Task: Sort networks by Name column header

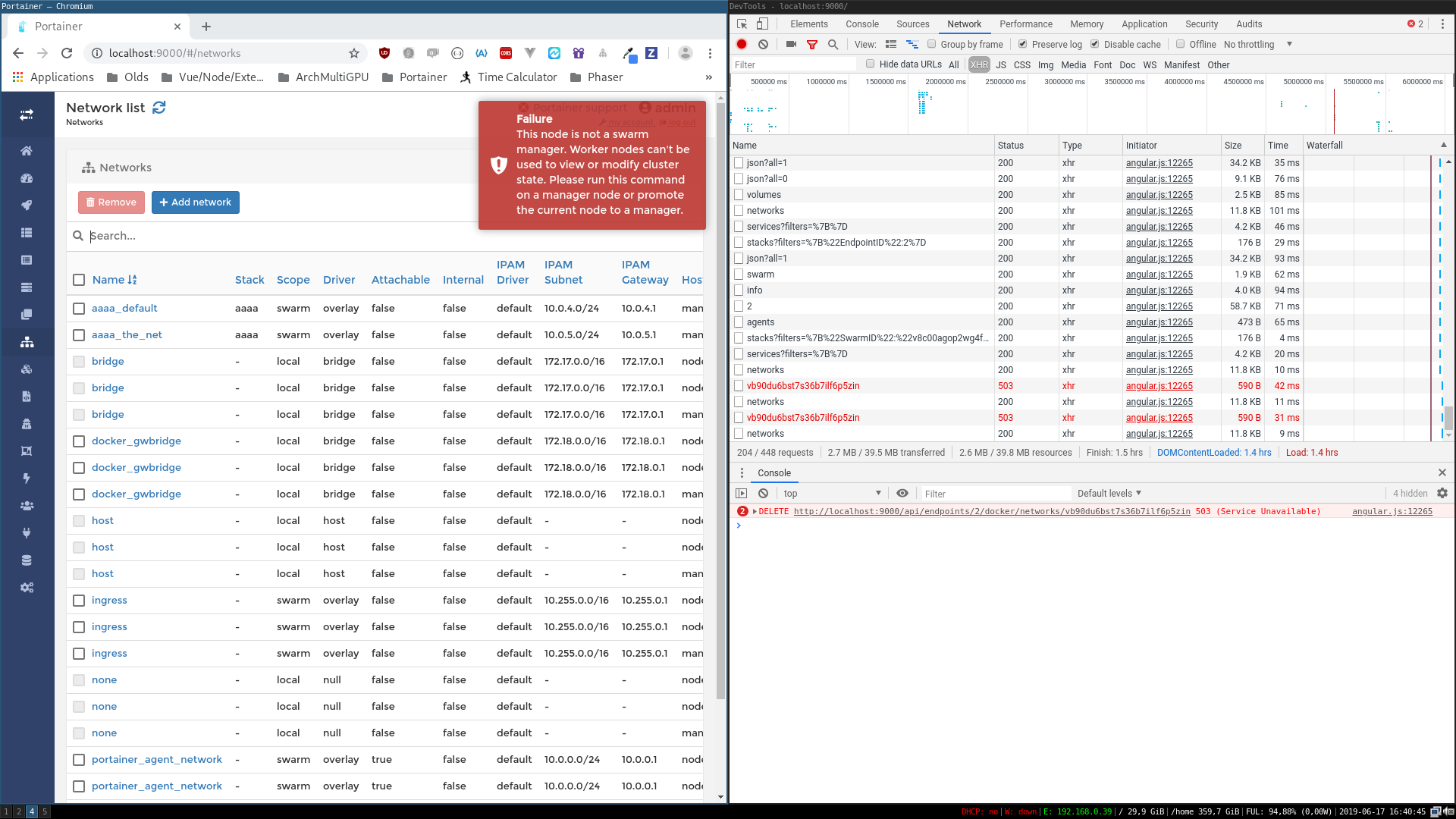Action: (115, 280)
